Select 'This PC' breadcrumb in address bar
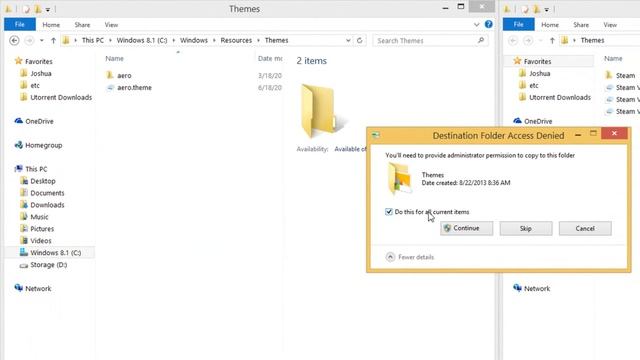This screenshot has height=360, width=640. 93,40
